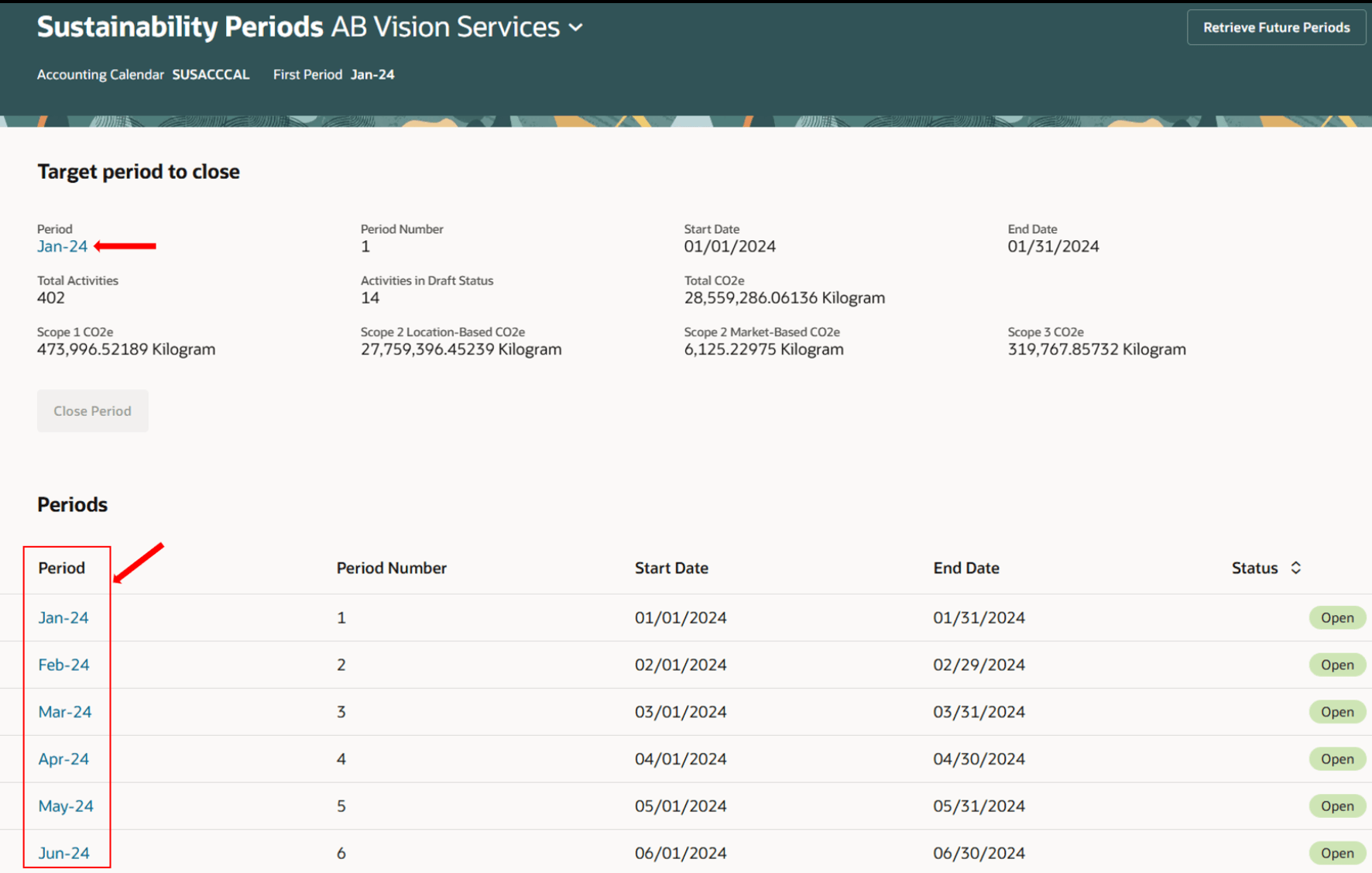
Task: Open the Apr-24 period link
Action: [63, 759]
